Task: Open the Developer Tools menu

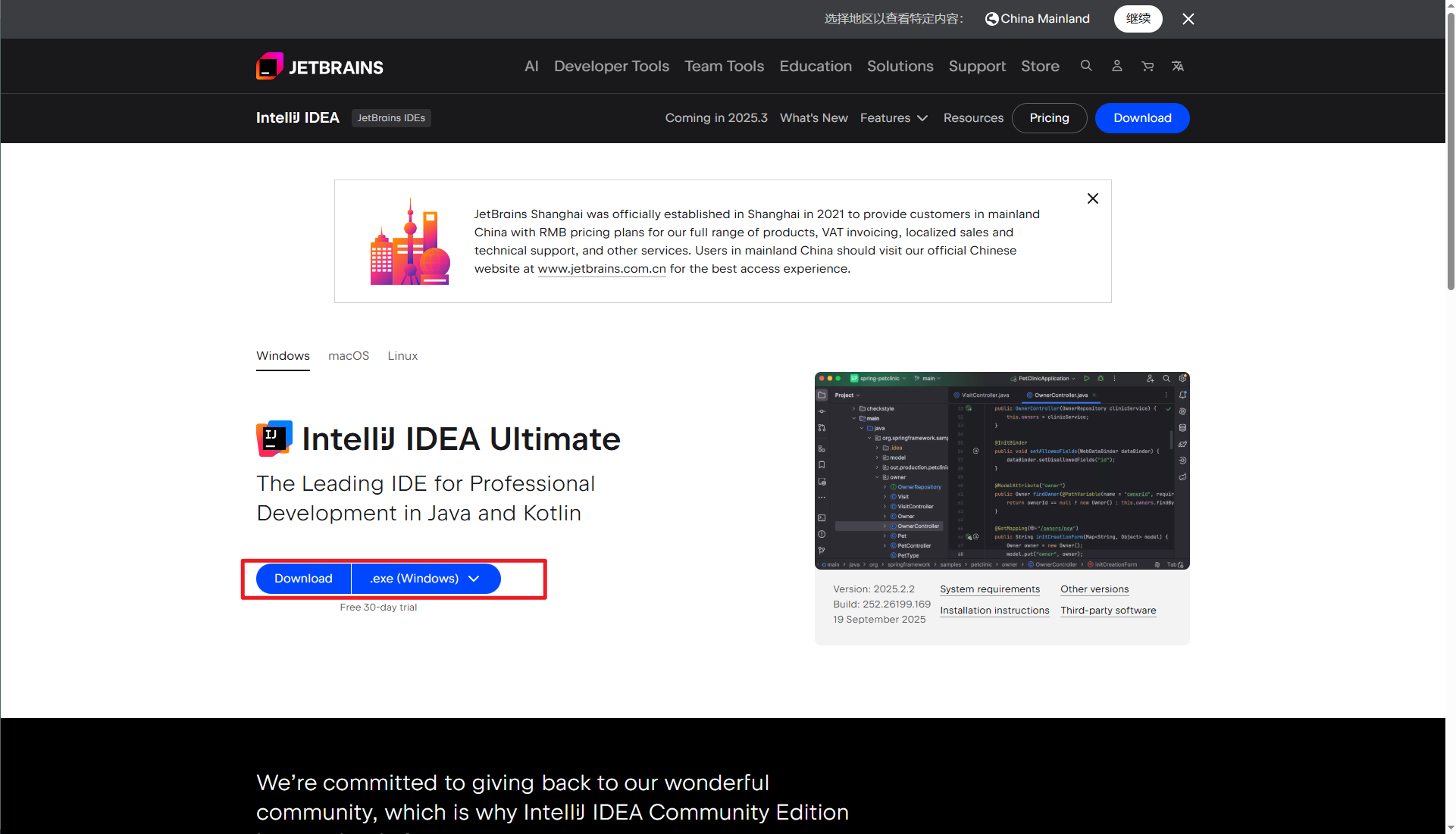Action: (x=611, y=66)
